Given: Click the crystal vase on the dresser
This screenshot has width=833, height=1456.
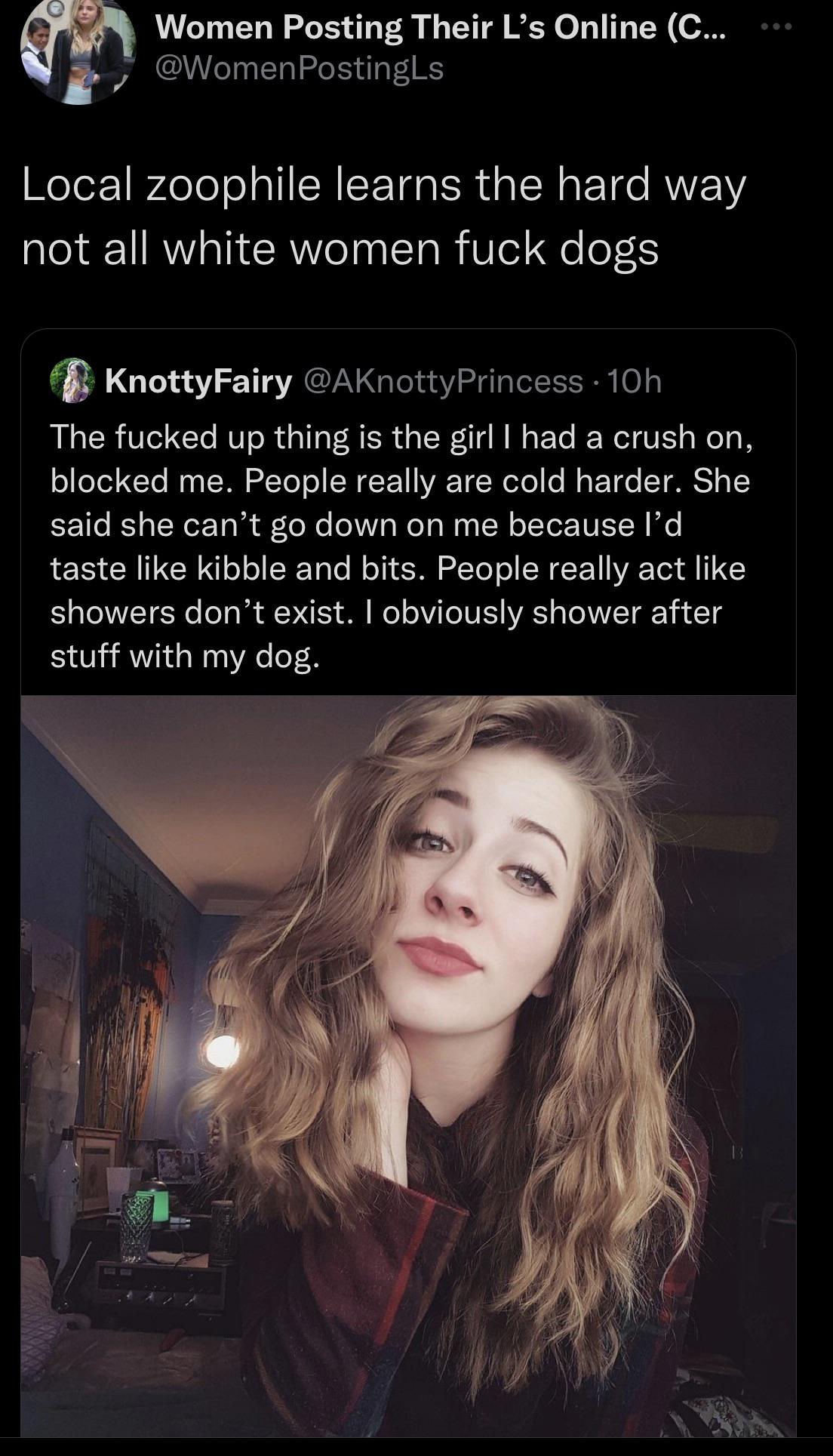Looking at the screenshot, I should point(135,1230).
